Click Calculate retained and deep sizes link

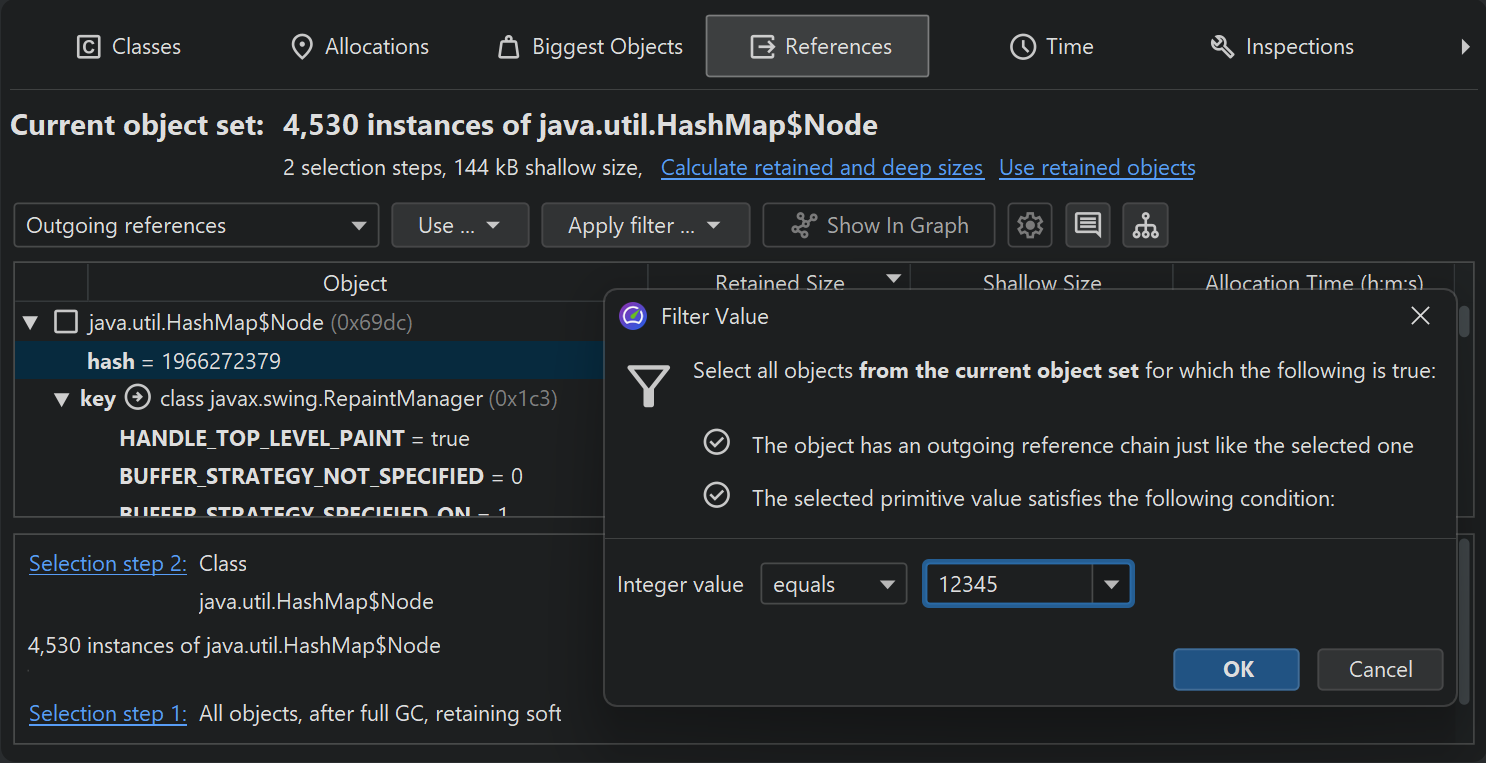821,168
